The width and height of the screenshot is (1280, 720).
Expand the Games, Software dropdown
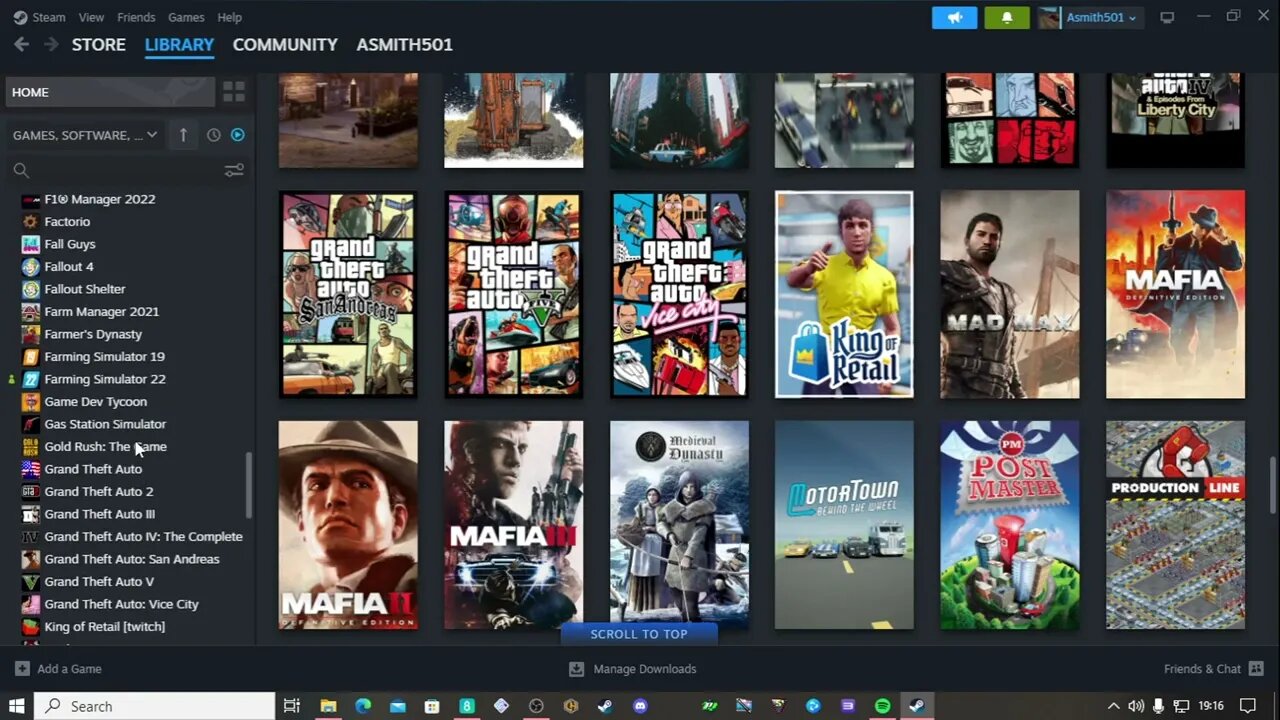click(x=85, y=135)
